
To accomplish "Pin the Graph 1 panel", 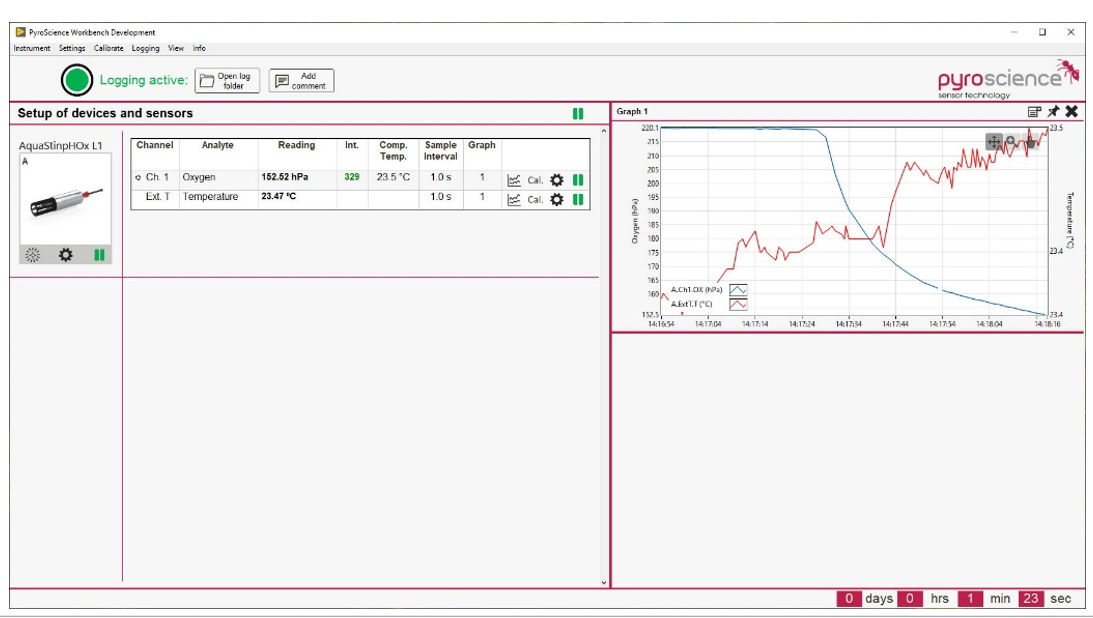I will [1053, 112].
